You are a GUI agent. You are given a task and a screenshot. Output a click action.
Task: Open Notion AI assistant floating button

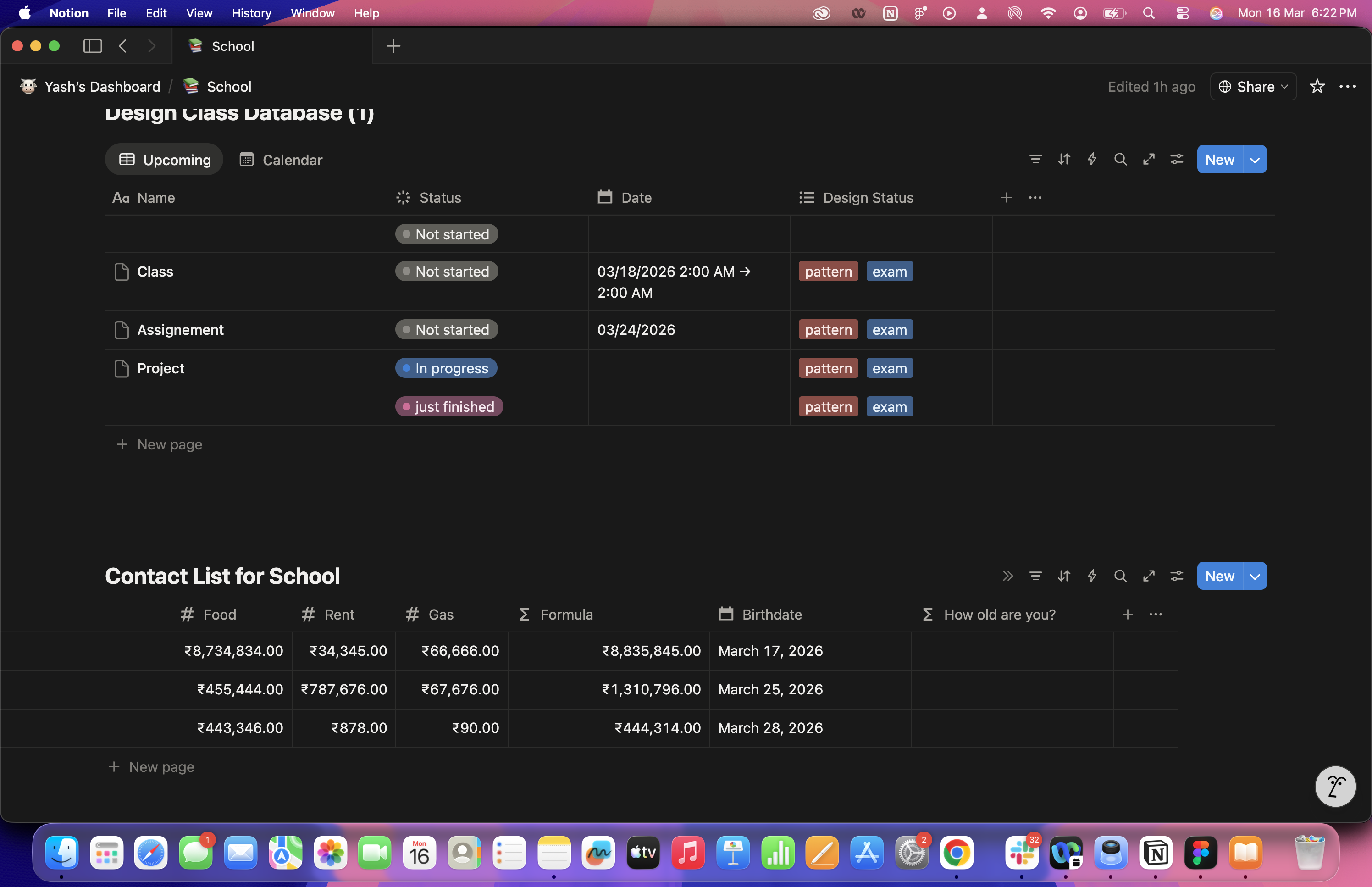(1335, 786)
